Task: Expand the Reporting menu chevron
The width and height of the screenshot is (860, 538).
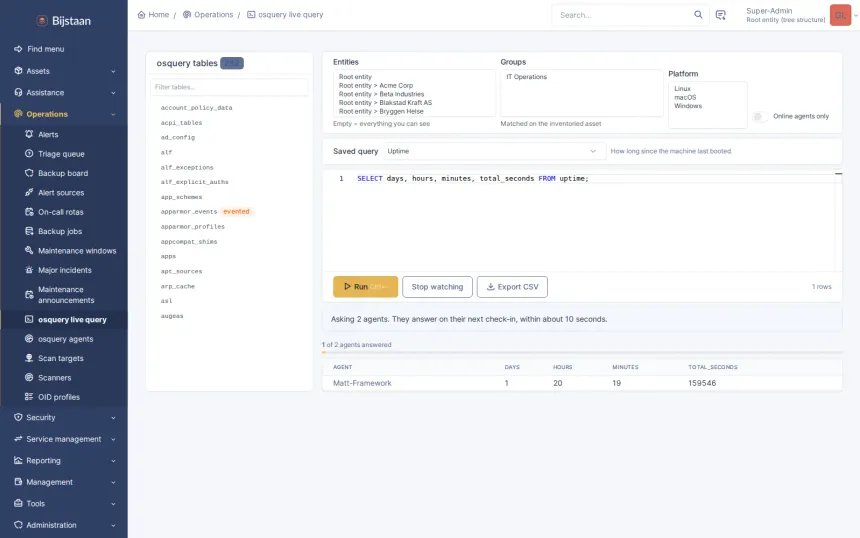Action: [x=113, y=461]
